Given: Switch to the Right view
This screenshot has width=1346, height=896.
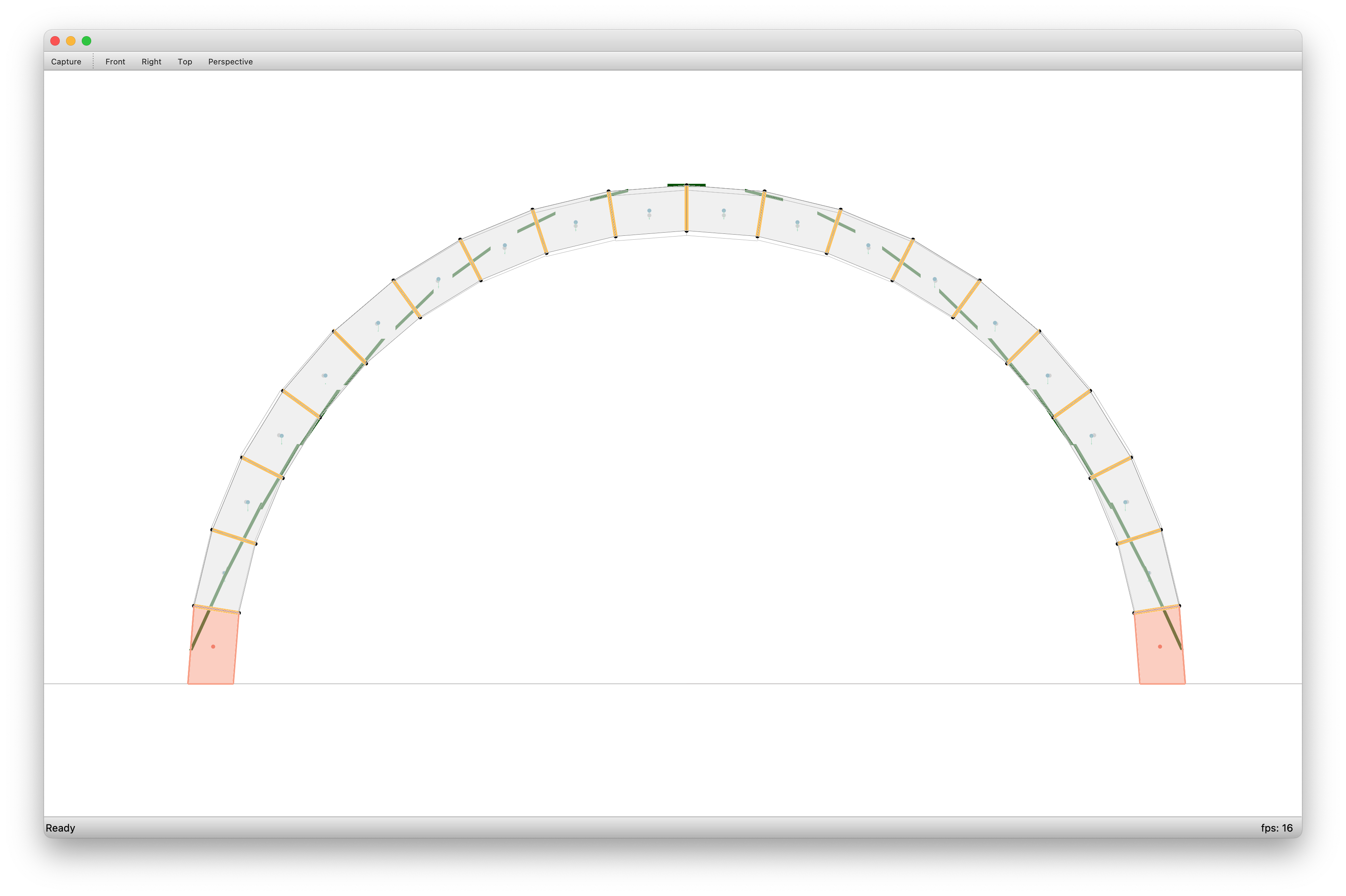Looking at the screenshot, I should point(151,62).
